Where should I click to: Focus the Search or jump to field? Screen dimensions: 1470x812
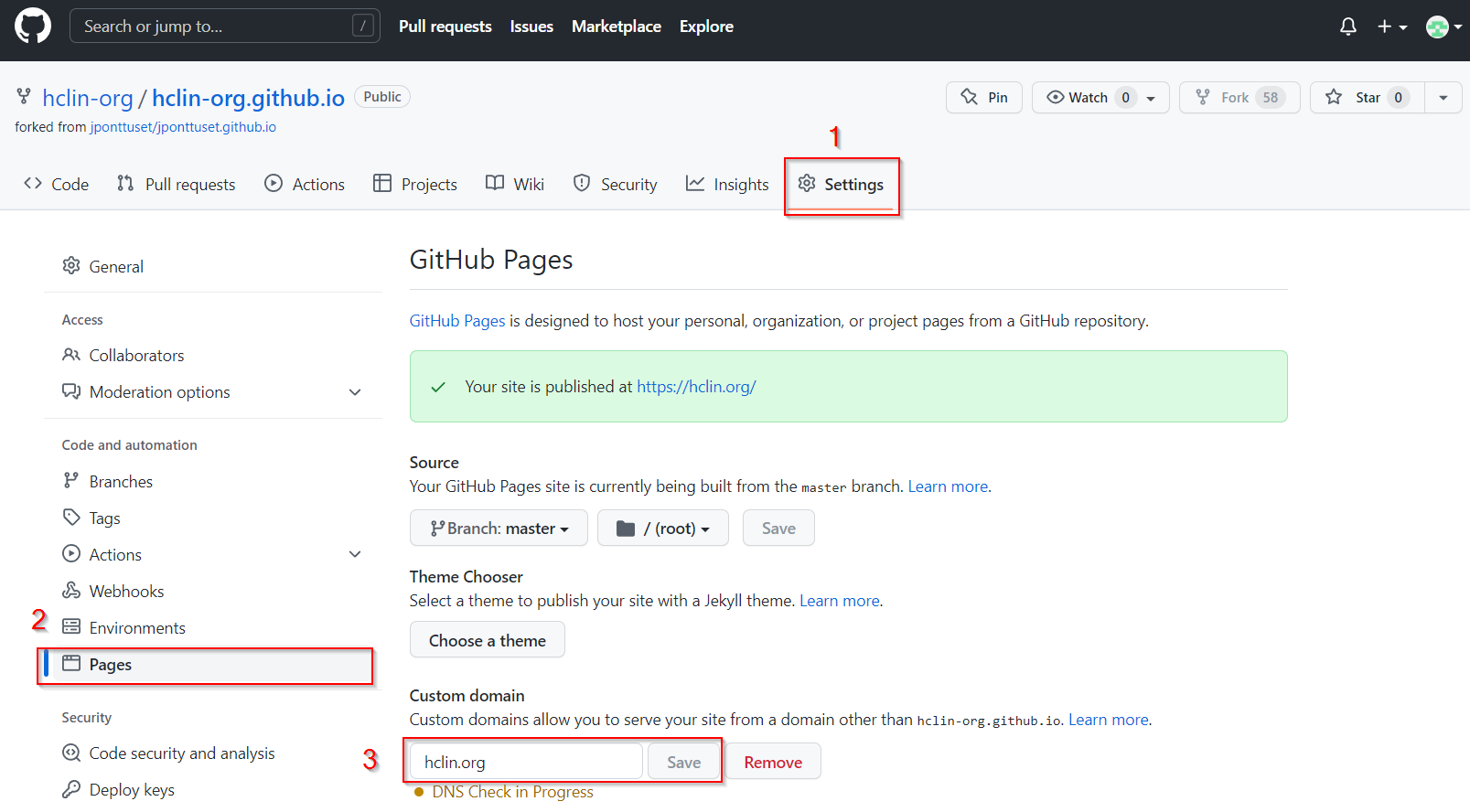[224, 26]
